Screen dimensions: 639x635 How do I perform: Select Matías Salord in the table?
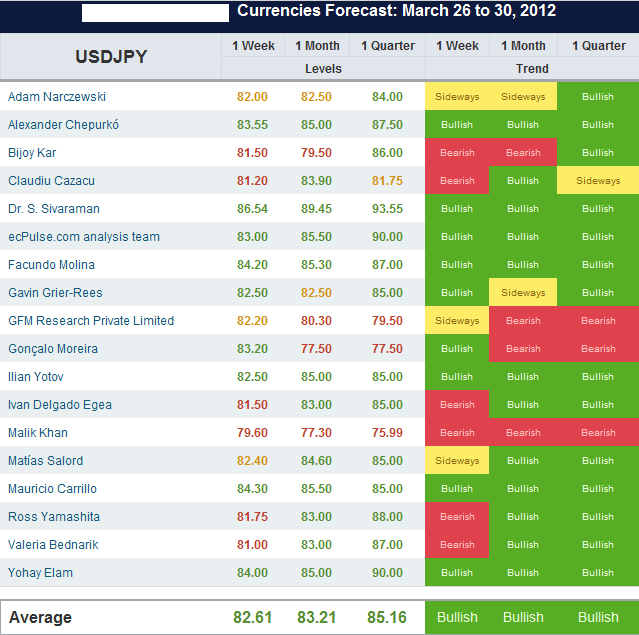point(46,461)
